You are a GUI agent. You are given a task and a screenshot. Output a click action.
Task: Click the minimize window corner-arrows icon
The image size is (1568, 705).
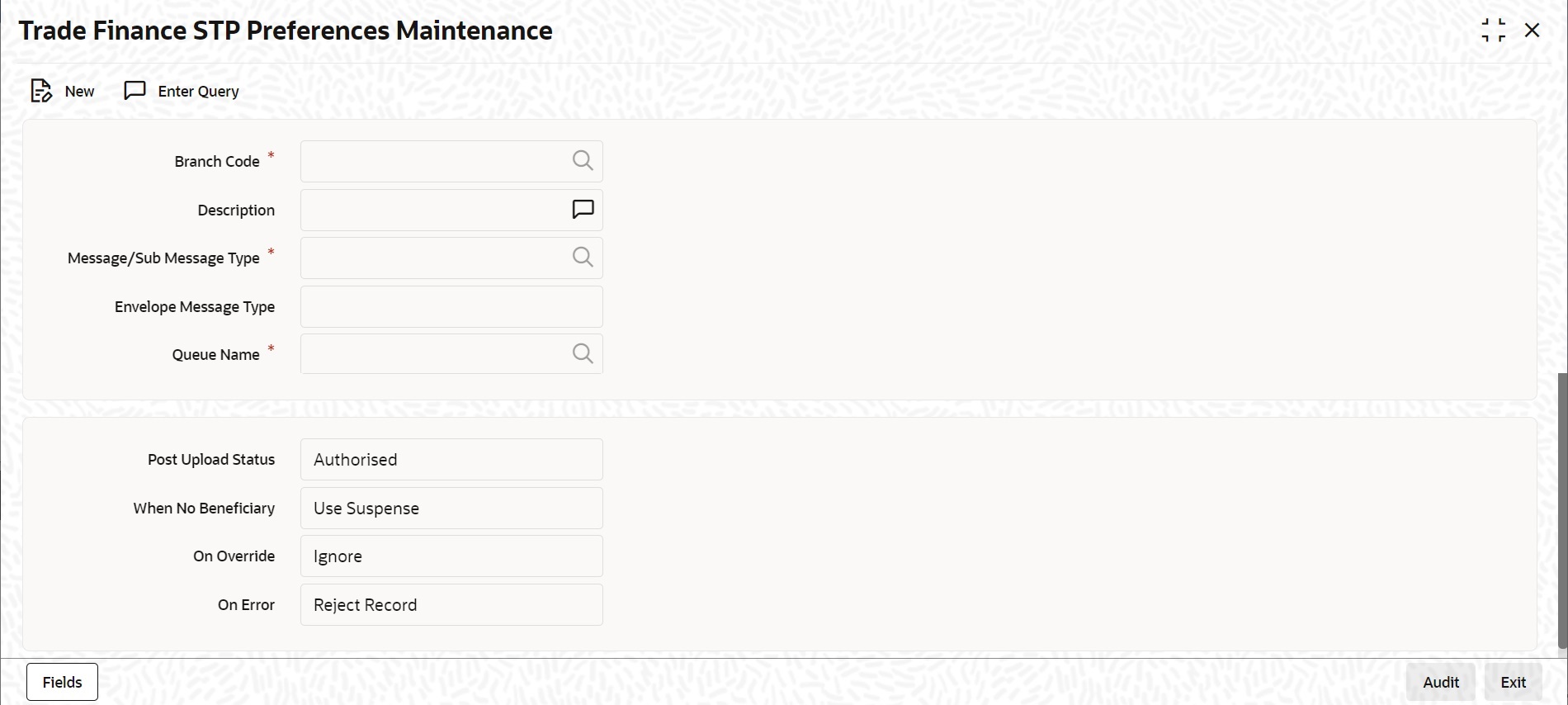point(1493,31)
